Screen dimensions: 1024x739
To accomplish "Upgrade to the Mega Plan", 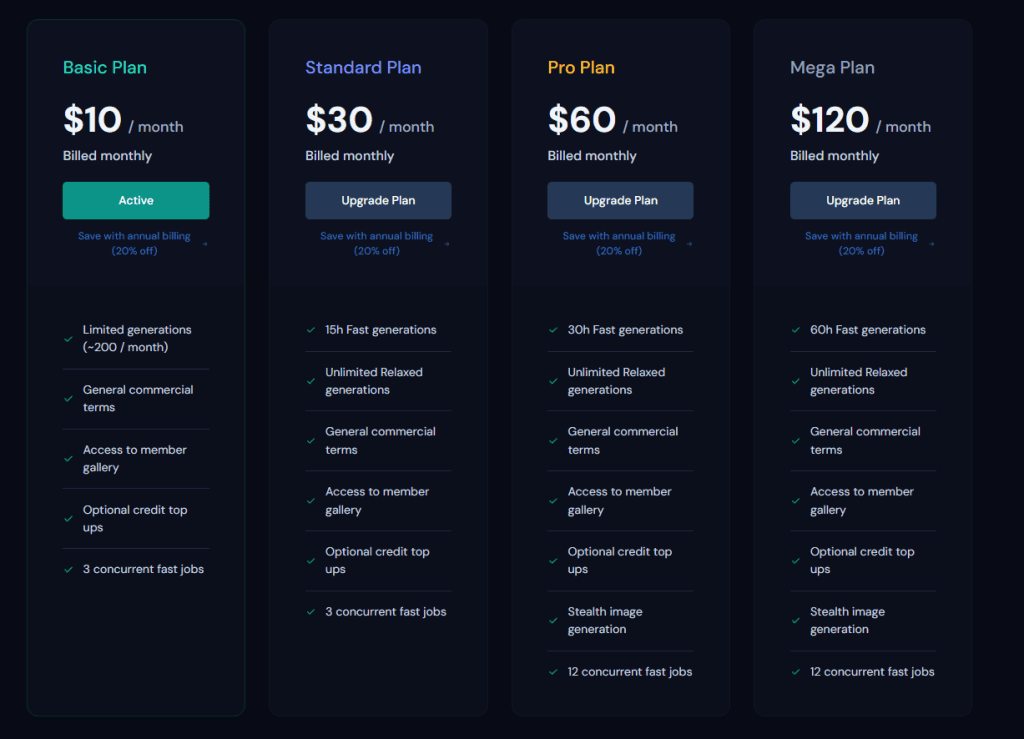I will [x=863, y=200].
